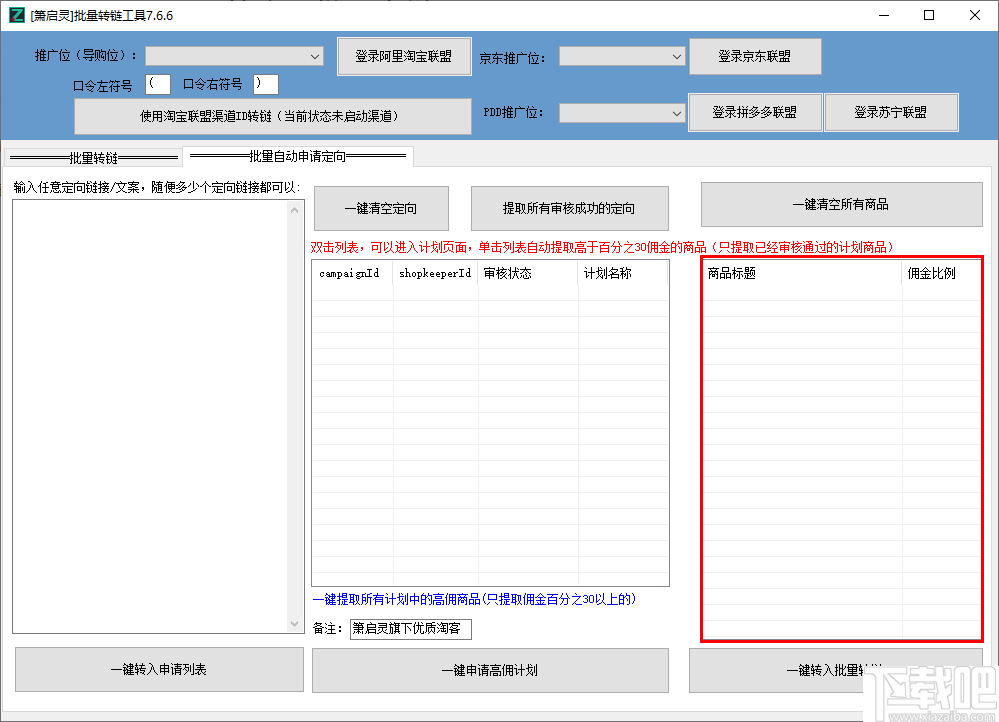Click 登录京东联盟 button
The width and height of the screenshot is (999, 722).
[755, 56]
